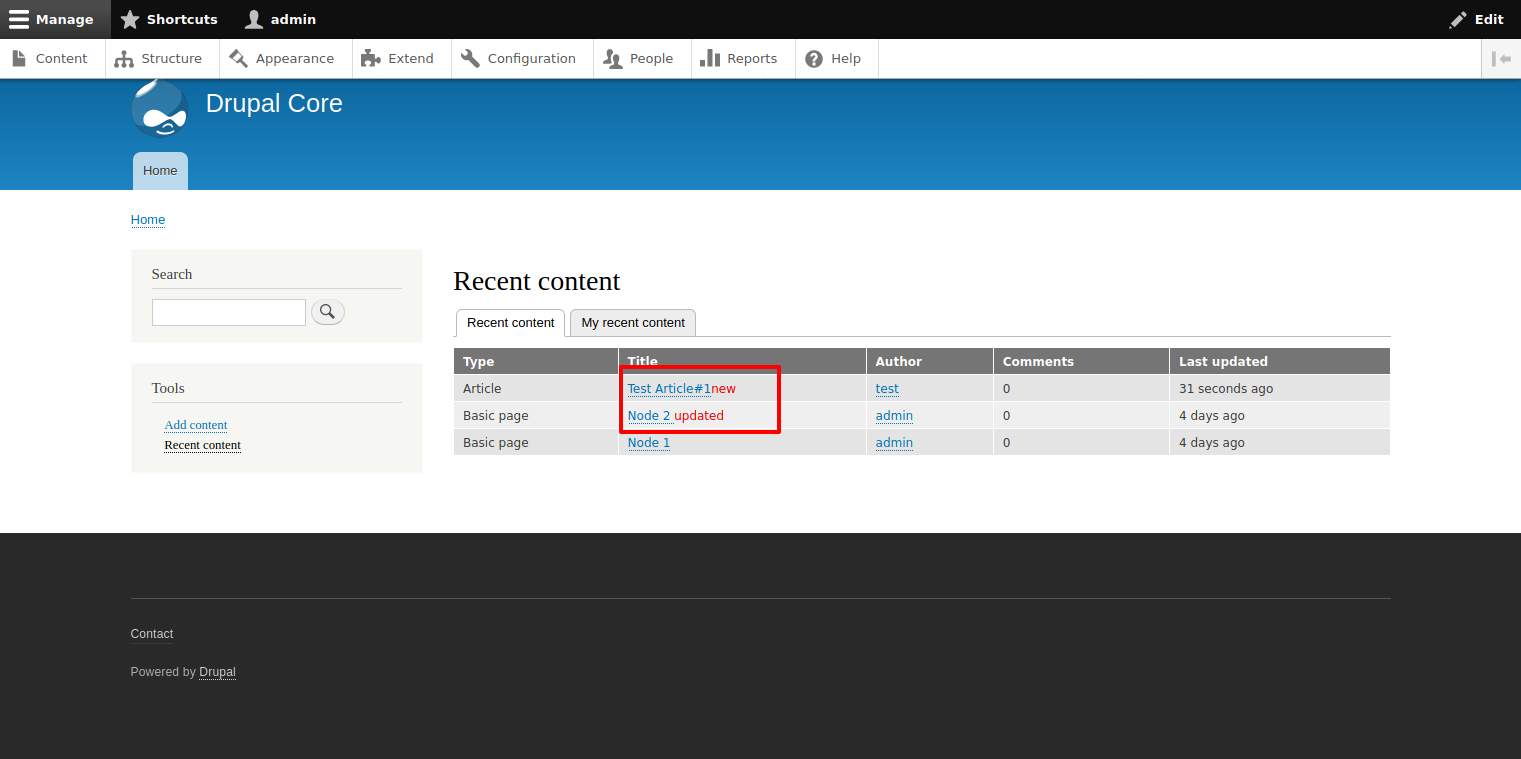Image resolution: width=1521 pixels, height=759 pixels.
Task: Toggle the Manage hamburger menu
Action: click(x=18, y=19)
